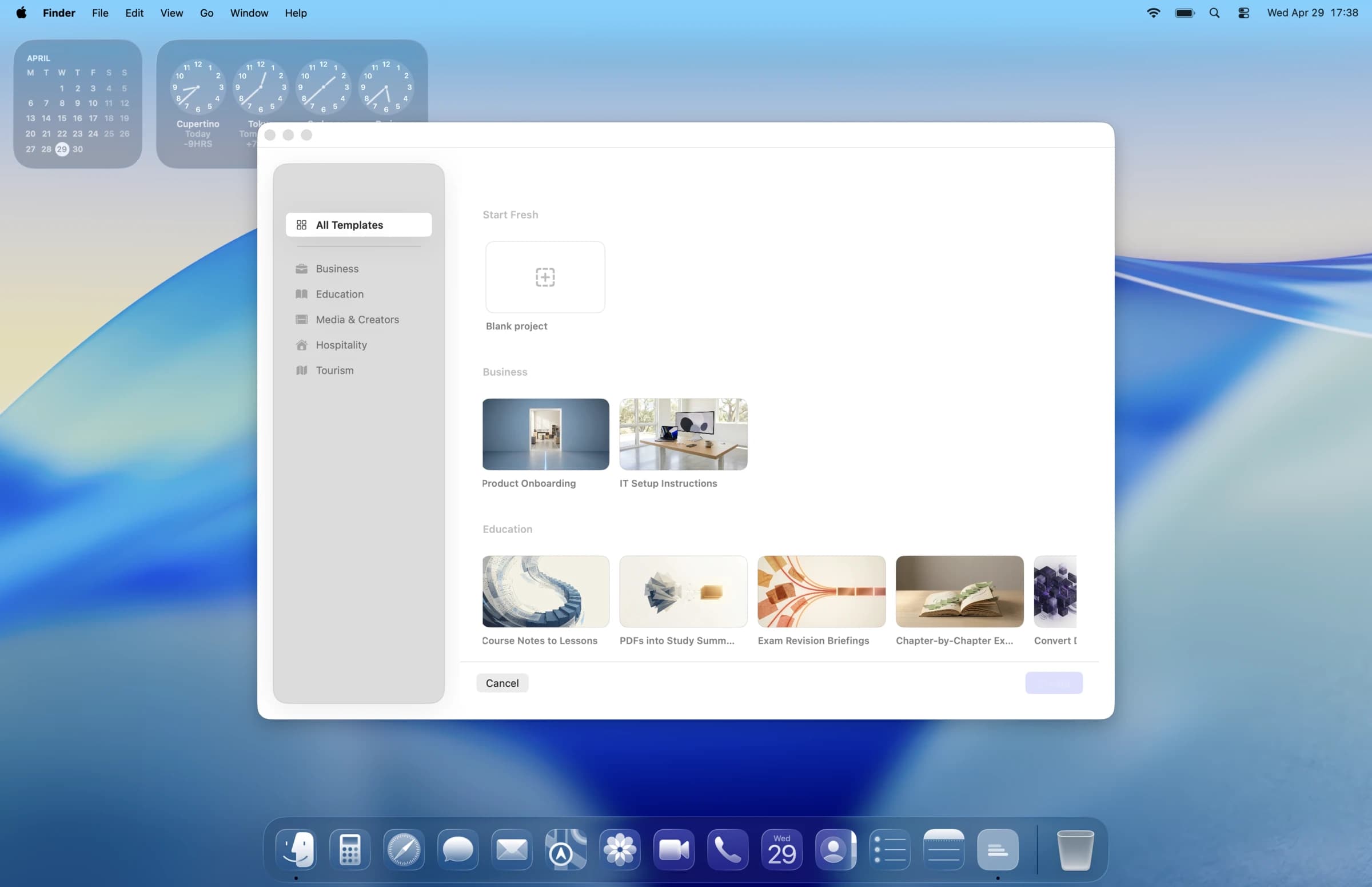
Task: Click the battery status icon
Action: [x=1185, y=13]
